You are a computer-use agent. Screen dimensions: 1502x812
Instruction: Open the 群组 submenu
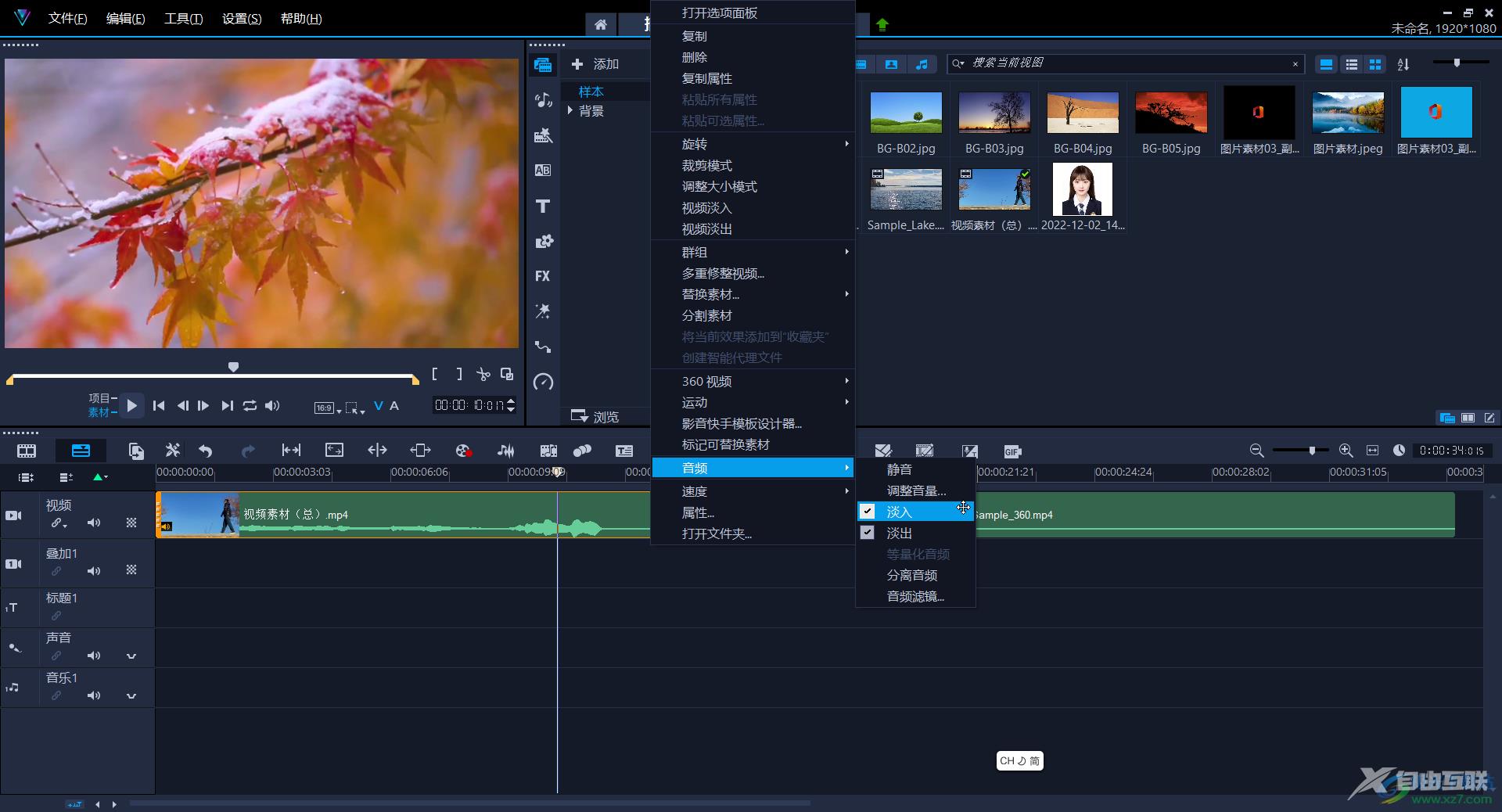[x=753, y=252]
